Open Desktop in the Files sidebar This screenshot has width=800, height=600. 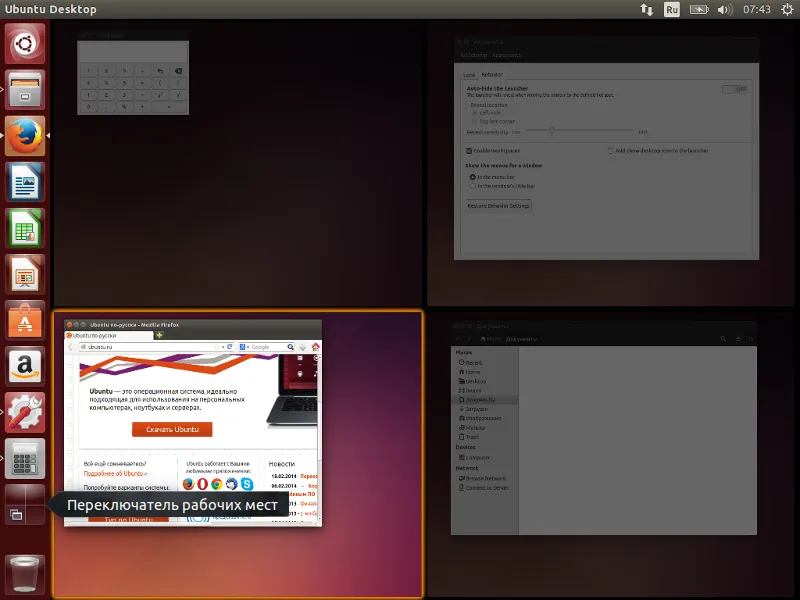[x=472, y=381]
